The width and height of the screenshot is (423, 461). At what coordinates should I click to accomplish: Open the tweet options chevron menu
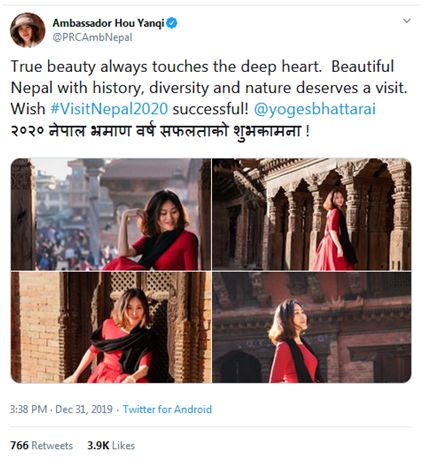406,21
